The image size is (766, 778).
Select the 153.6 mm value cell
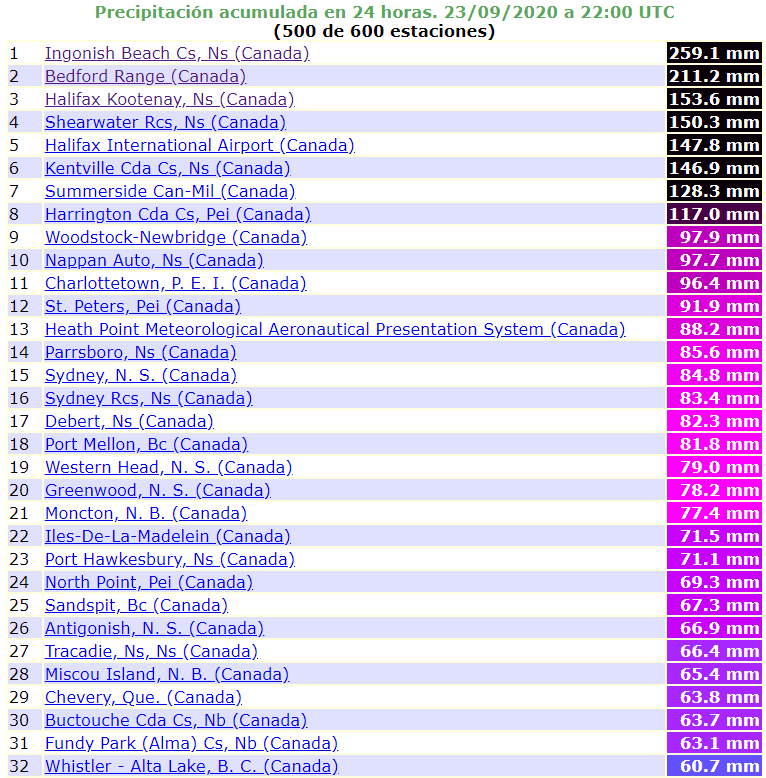point(714,99)
